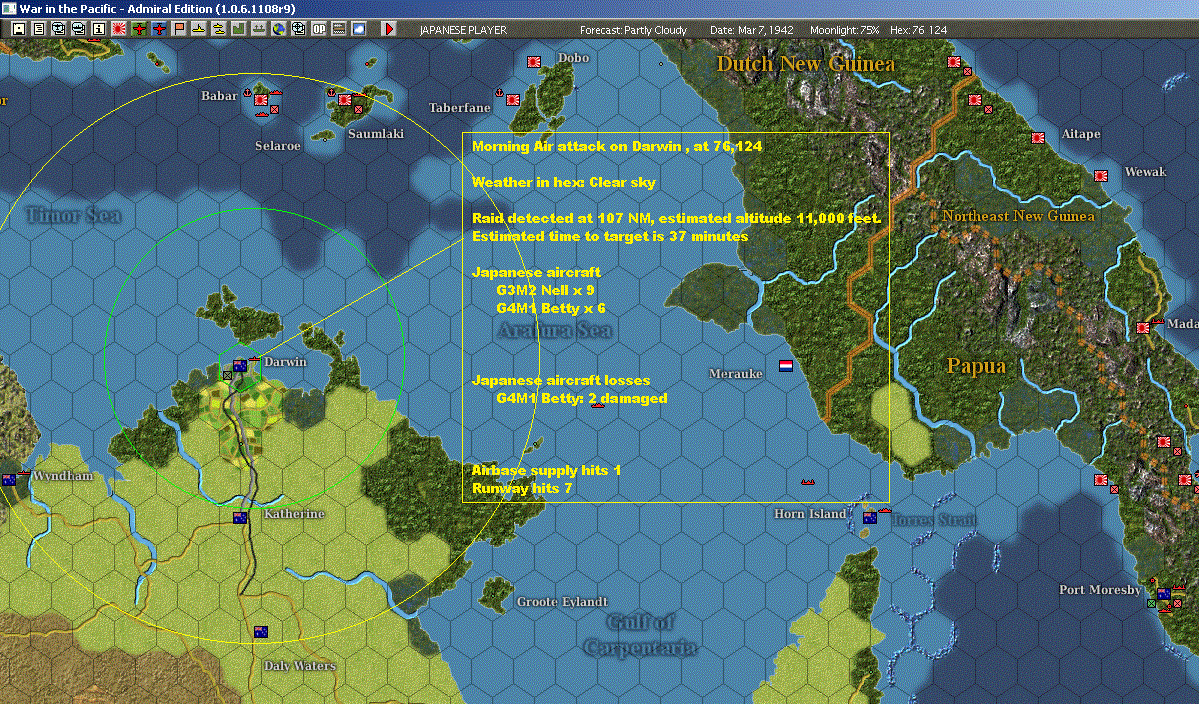1199x704 pixels.
Task: Open the first stacked aircraft windows icon
Action: pyautogui.click(x=59, y=29)
